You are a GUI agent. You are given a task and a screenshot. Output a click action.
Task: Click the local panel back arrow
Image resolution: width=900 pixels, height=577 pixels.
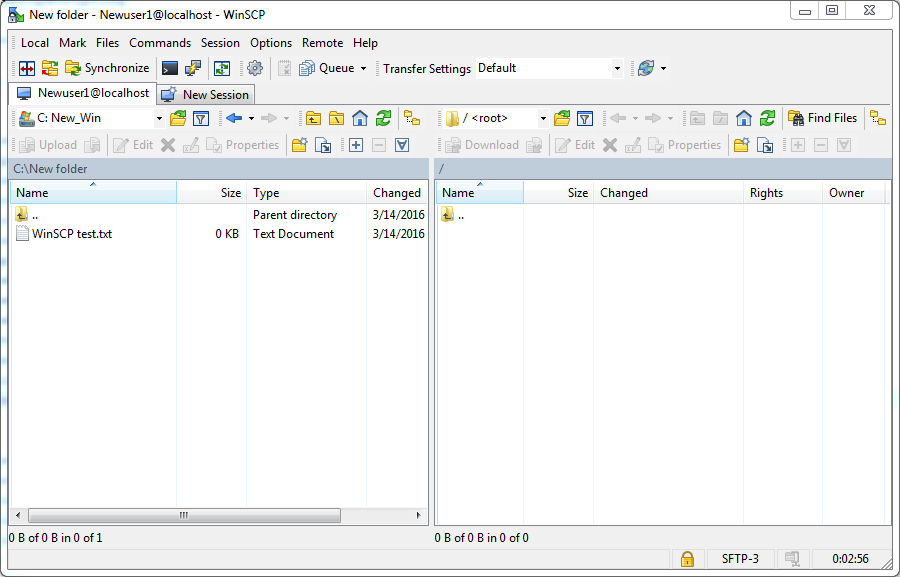click(234, 118)
